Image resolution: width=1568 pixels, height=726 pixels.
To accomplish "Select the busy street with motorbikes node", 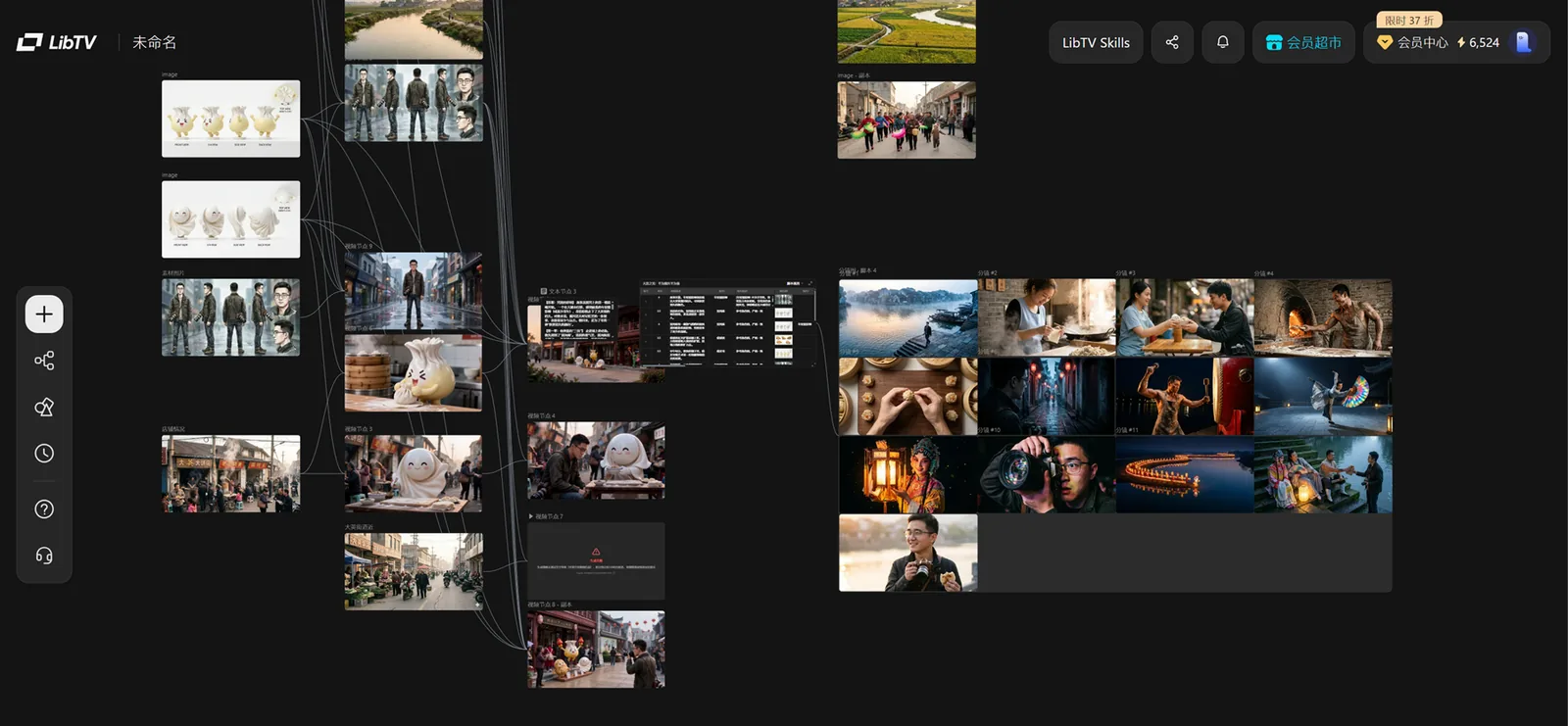I will coord(414,572).
